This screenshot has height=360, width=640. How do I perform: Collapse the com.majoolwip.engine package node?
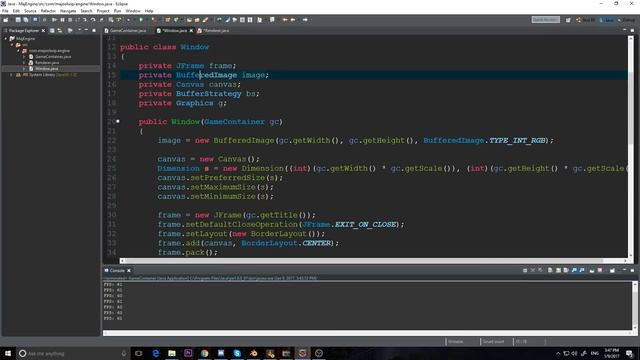[18, 51]
